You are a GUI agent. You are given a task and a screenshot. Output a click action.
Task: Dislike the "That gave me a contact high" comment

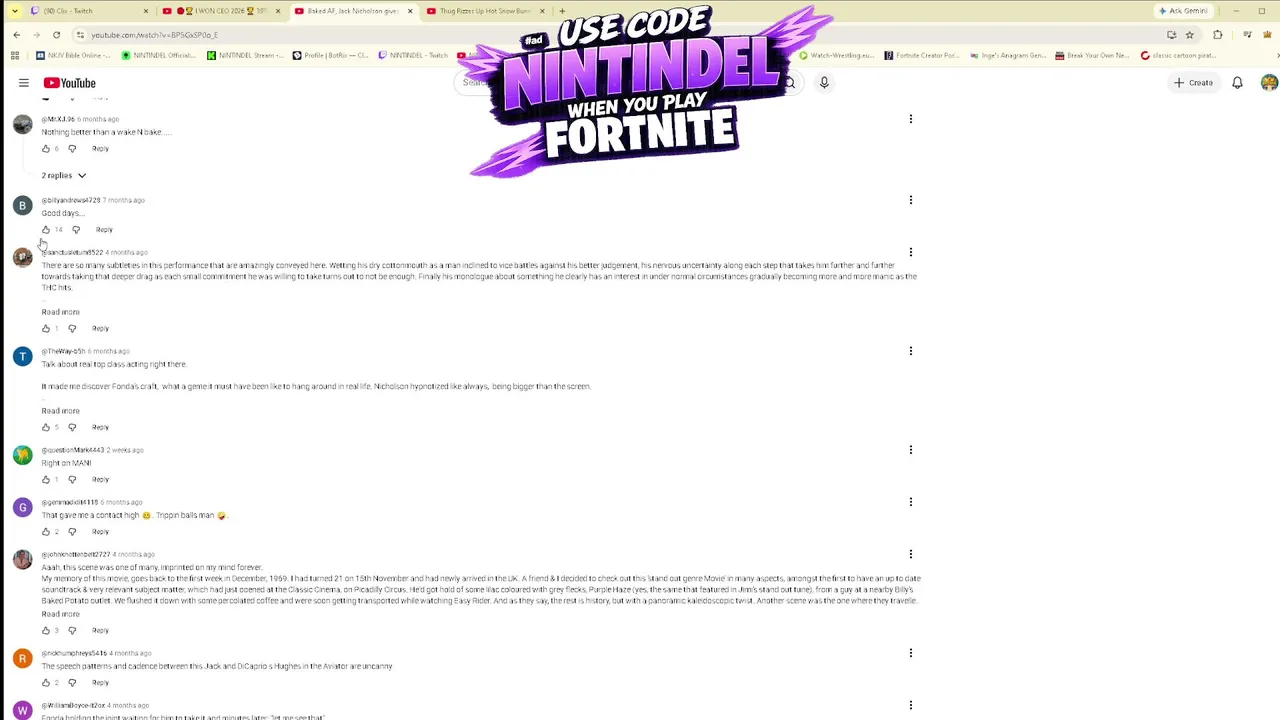[x=72, y=531]
